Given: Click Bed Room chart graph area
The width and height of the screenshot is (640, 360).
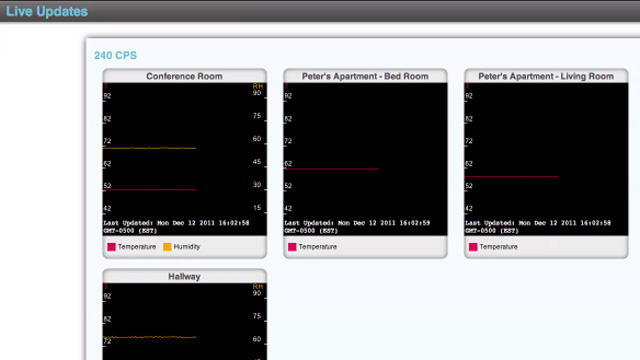Looking at the screenshot, I should click(x=365, y=159).
